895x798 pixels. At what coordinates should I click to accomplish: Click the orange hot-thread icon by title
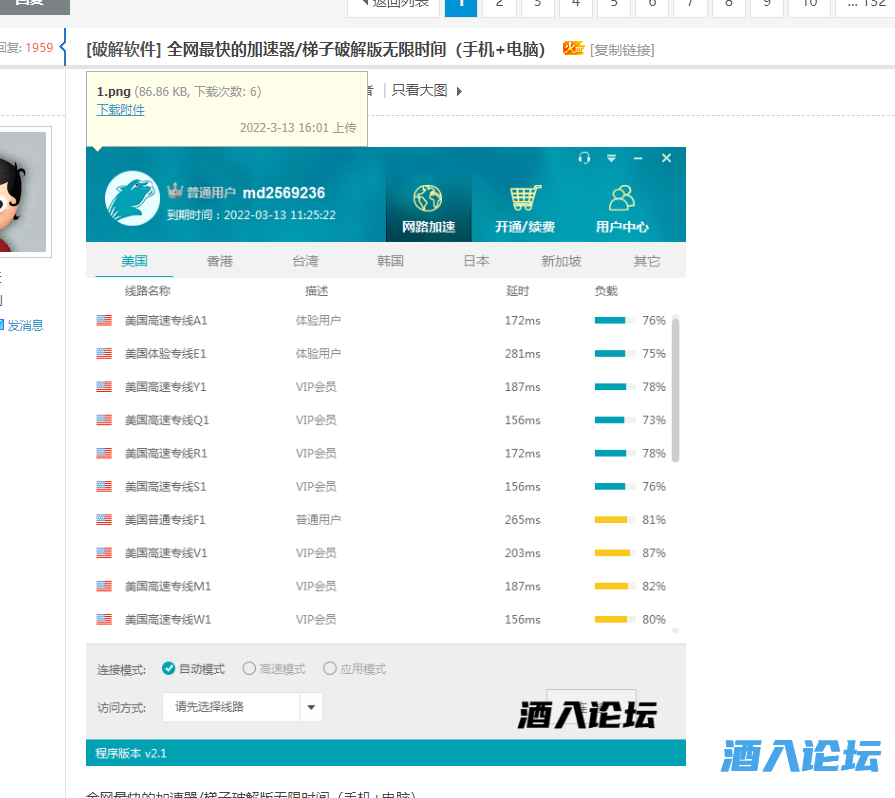point(572,48)
